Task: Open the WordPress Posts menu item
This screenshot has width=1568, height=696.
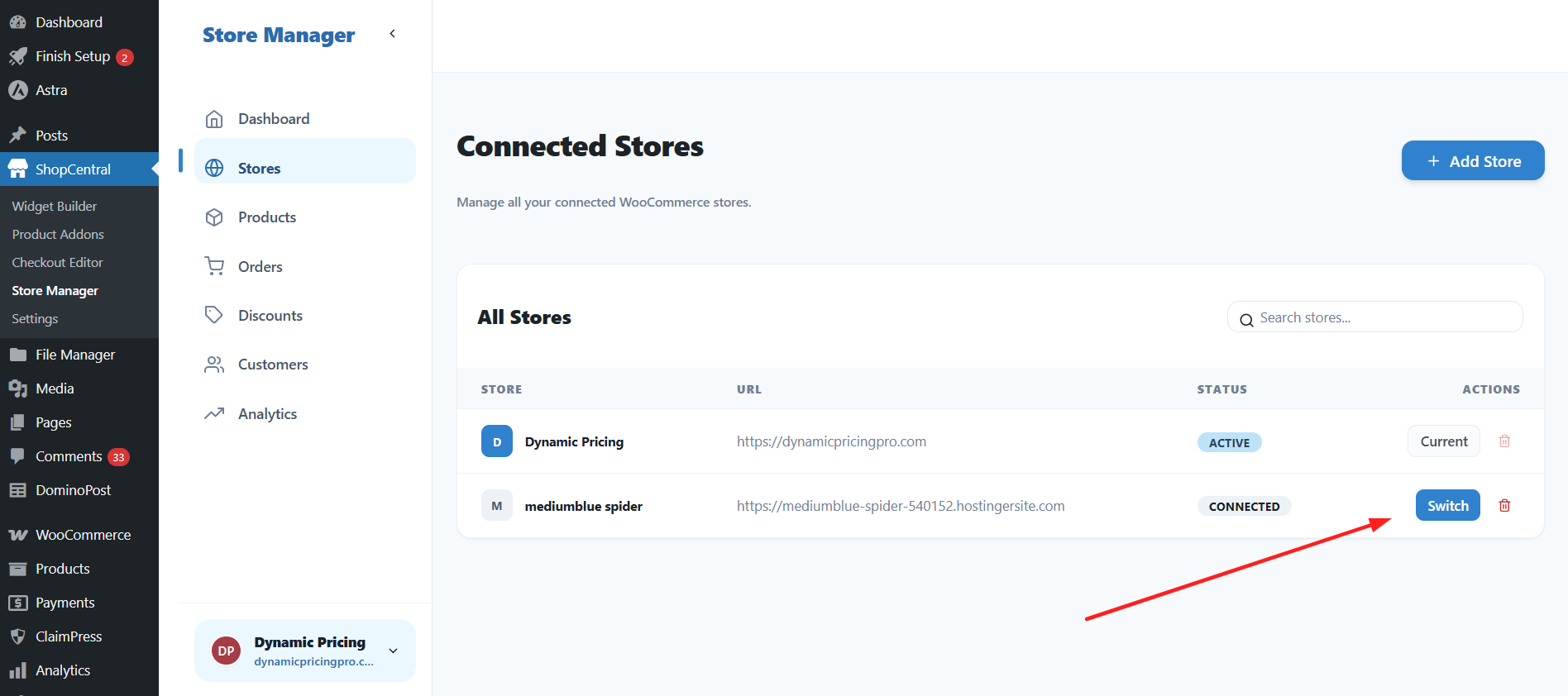Action: coord(79,135)
